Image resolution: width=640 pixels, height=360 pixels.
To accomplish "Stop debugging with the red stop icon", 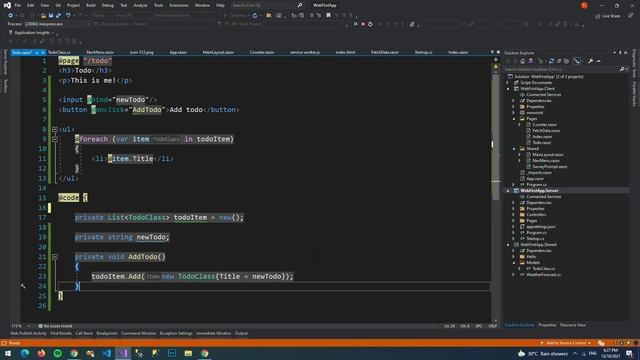I will coord(363,24).
